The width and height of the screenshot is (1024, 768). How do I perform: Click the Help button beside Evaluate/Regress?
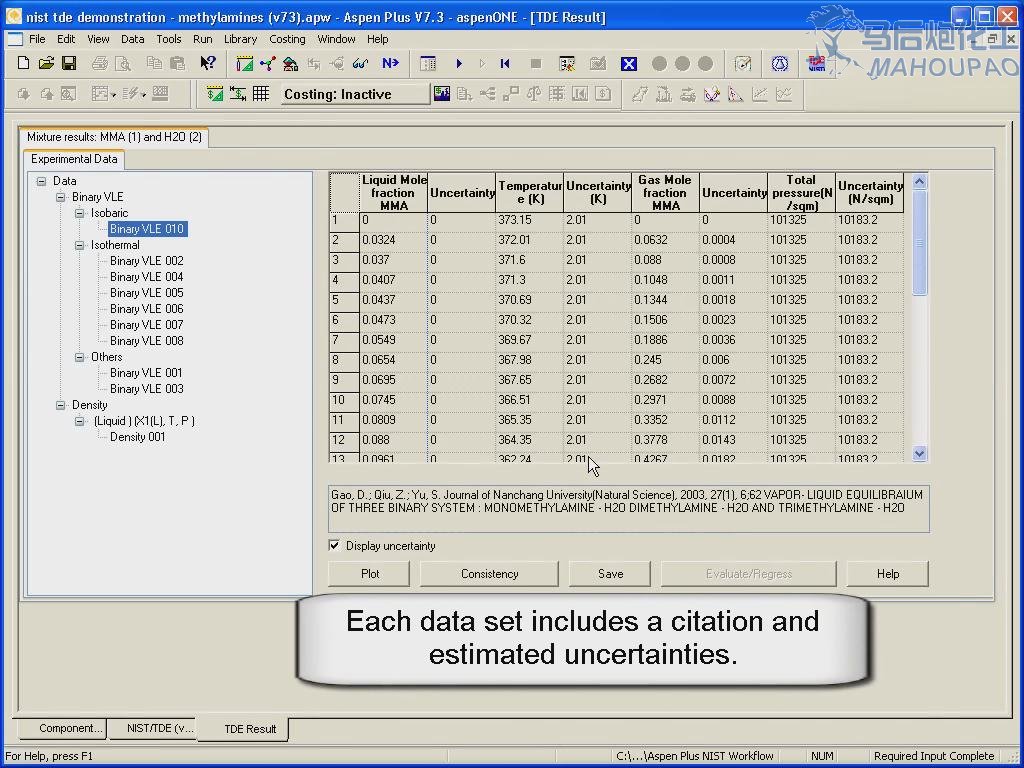coord(888,573)
